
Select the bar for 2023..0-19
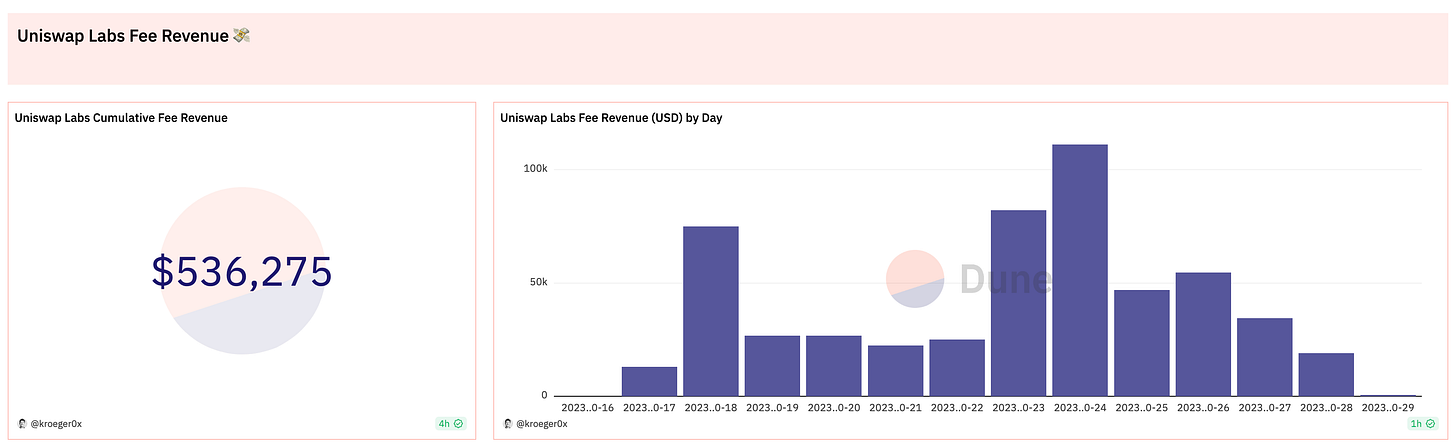coord(772,366)
